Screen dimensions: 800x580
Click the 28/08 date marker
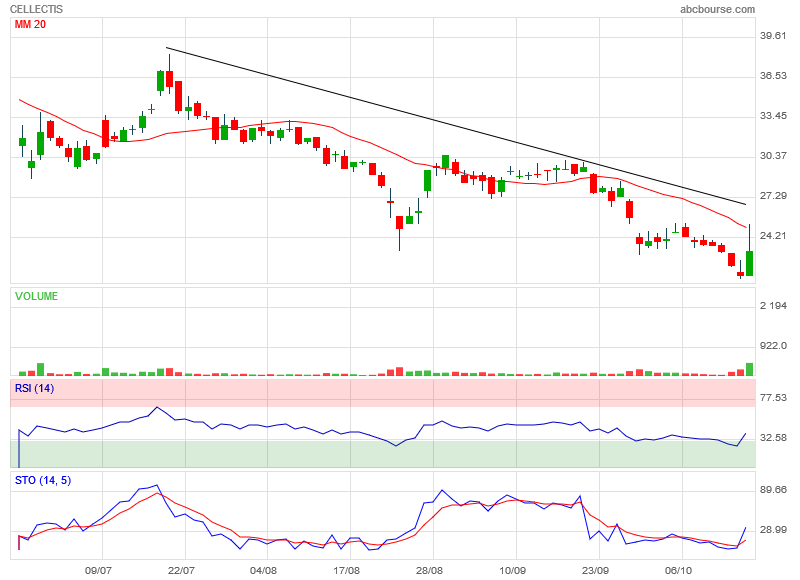(x=430, y=570)
